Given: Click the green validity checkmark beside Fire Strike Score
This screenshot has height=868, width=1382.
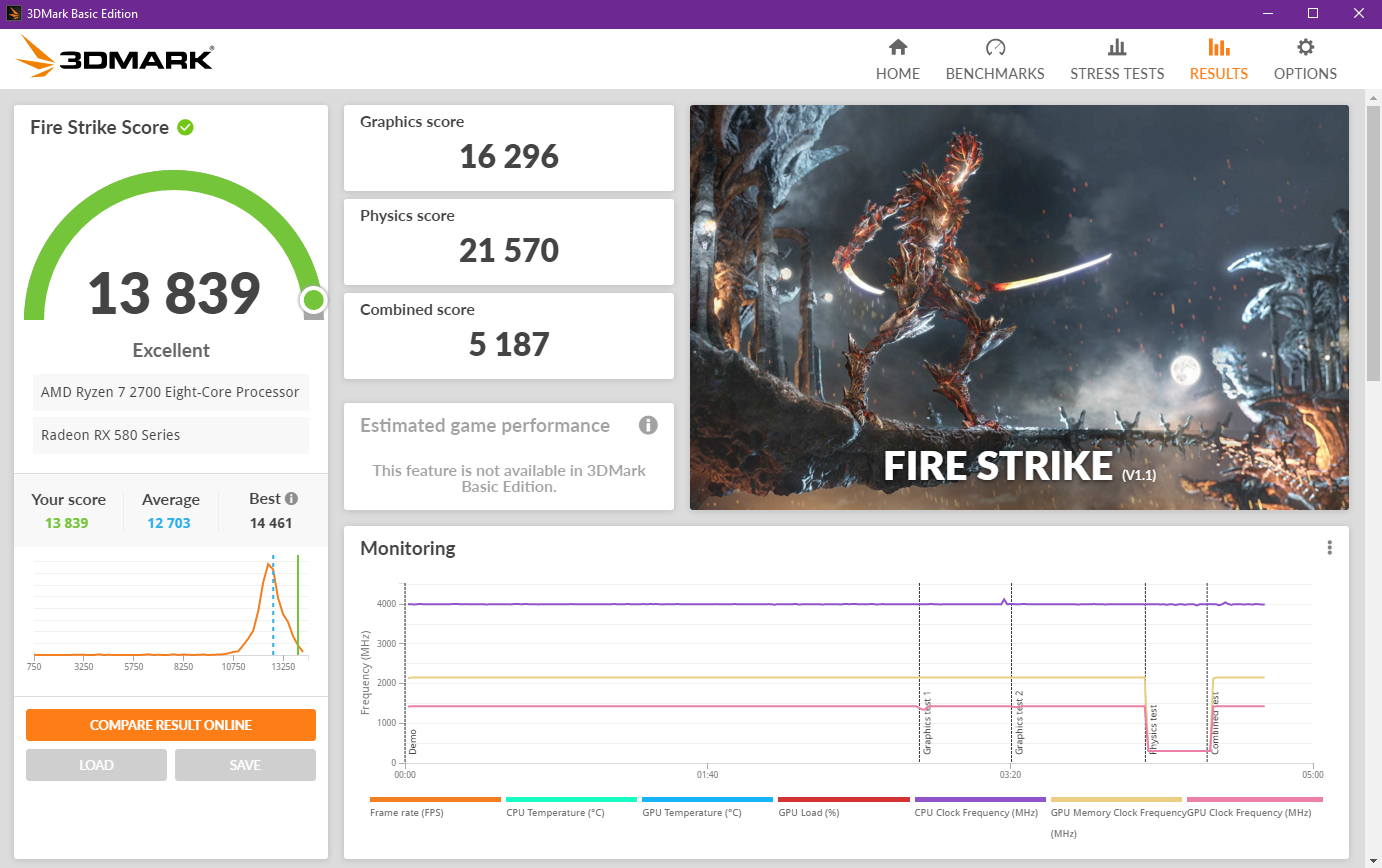Looking at the screenshot, I should [185, 127].
